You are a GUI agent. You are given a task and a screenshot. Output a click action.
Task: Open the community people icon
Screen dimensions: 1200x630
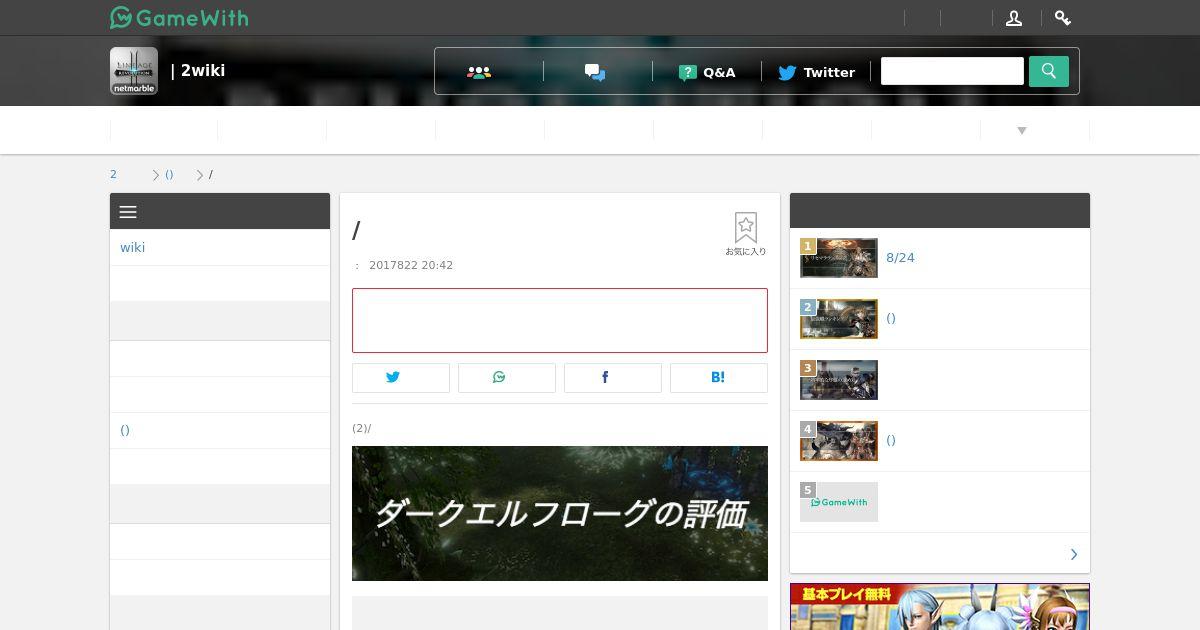pyautogui.click(x=479, y=72)
